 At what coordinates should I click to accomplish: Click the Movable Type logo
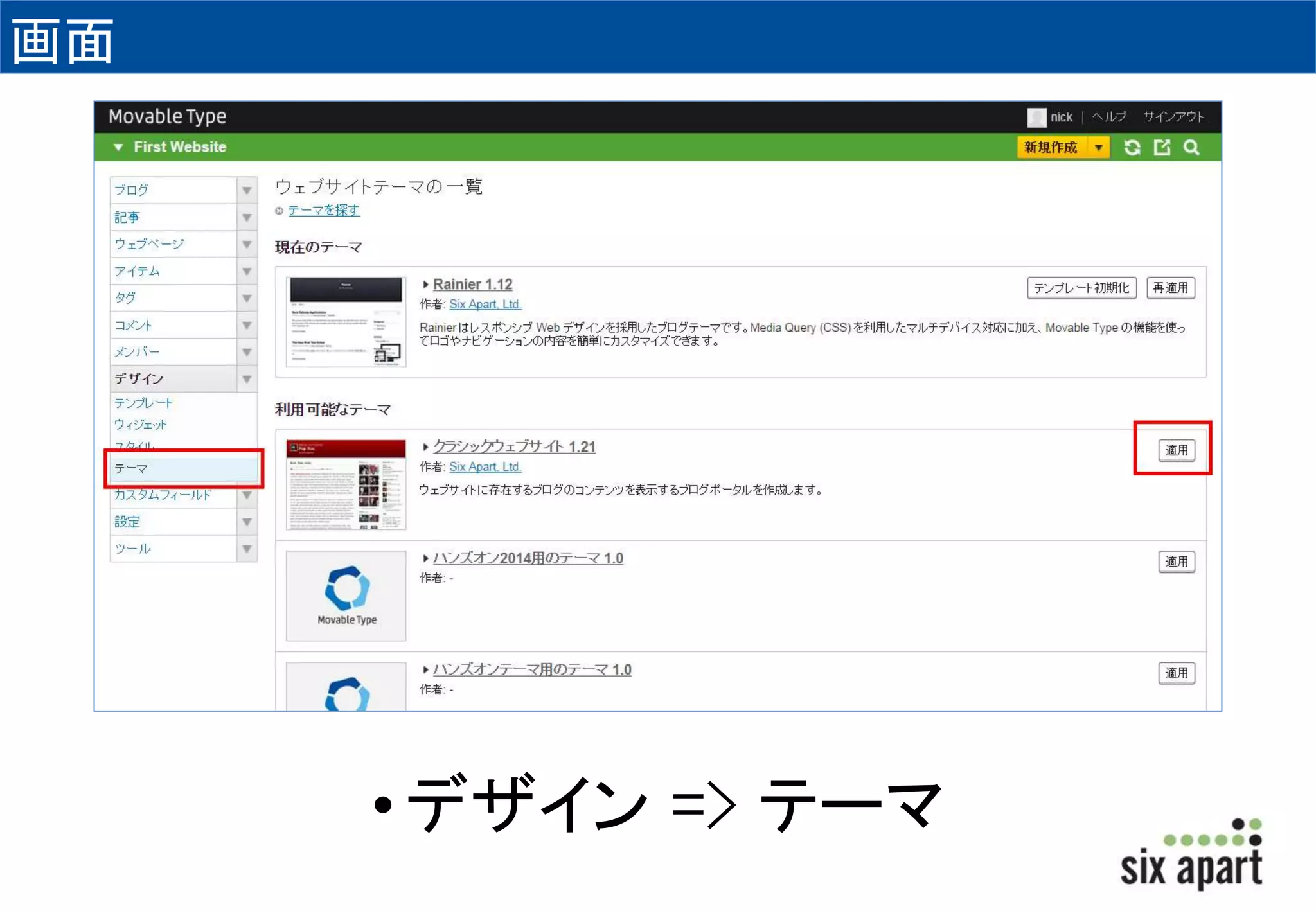pos(167,117)
